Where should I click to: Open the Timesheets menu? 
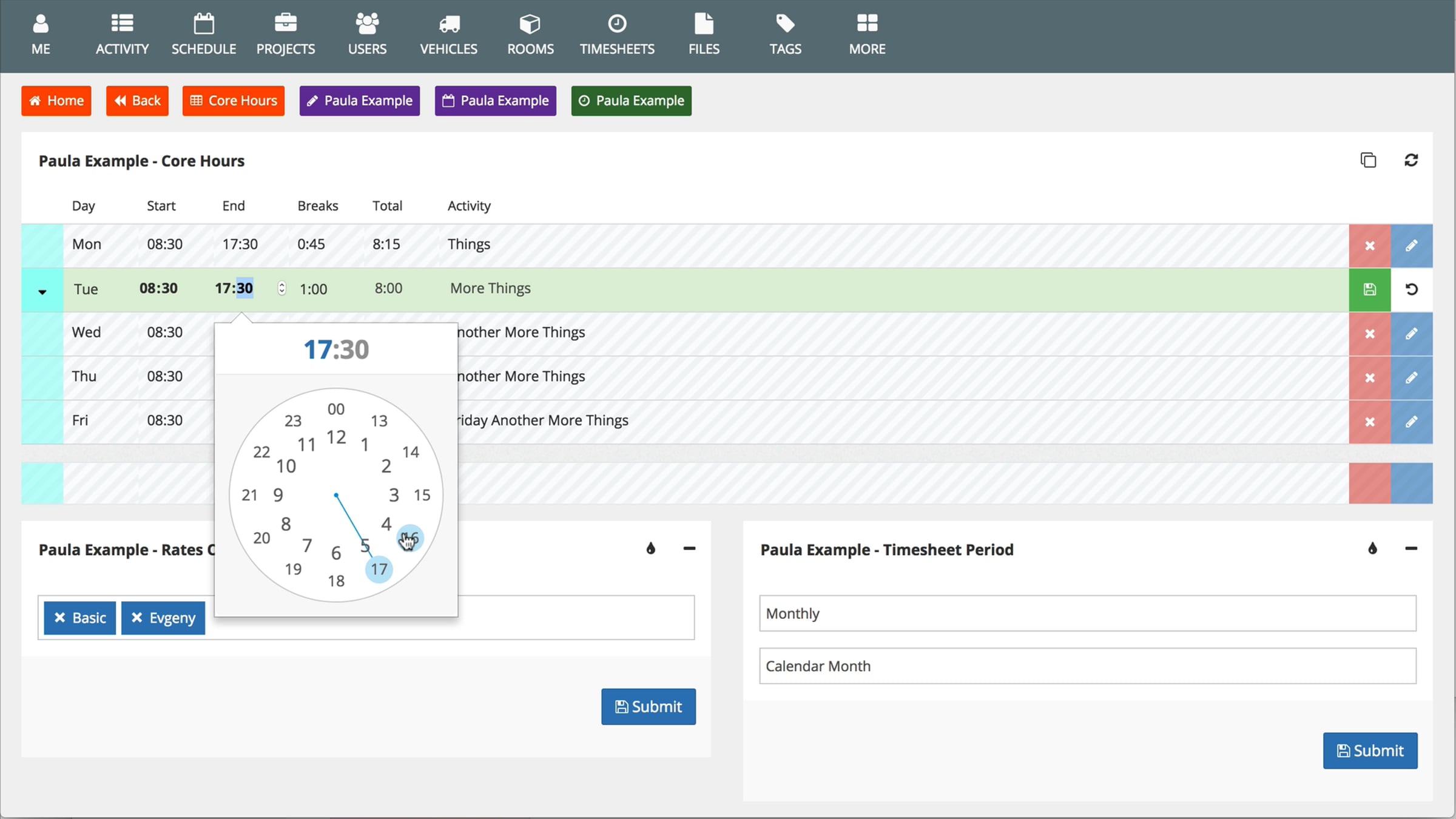tap(617, 35)
